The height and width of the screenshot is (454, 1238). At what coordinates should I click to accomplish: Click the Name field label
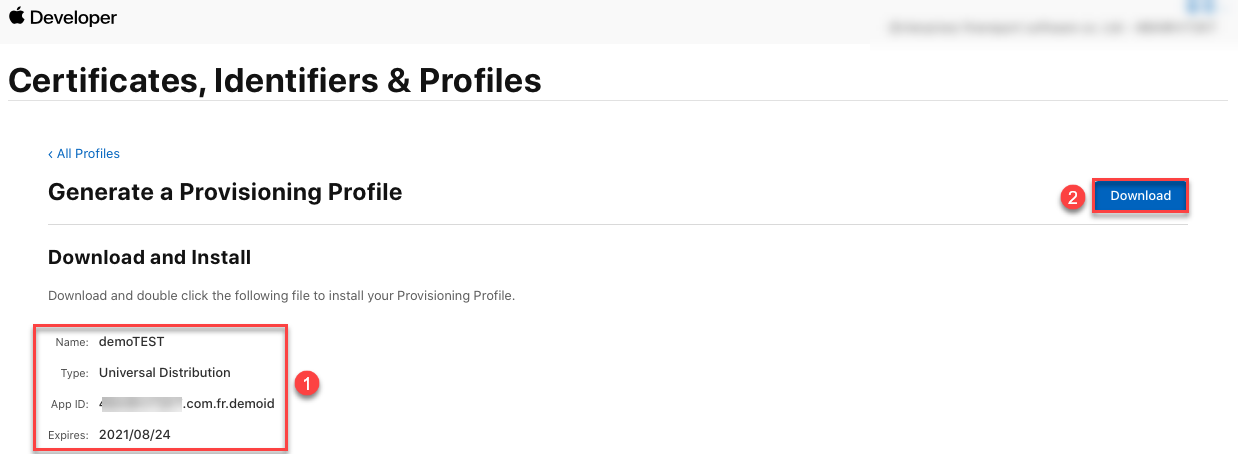[x=72, y=343]
